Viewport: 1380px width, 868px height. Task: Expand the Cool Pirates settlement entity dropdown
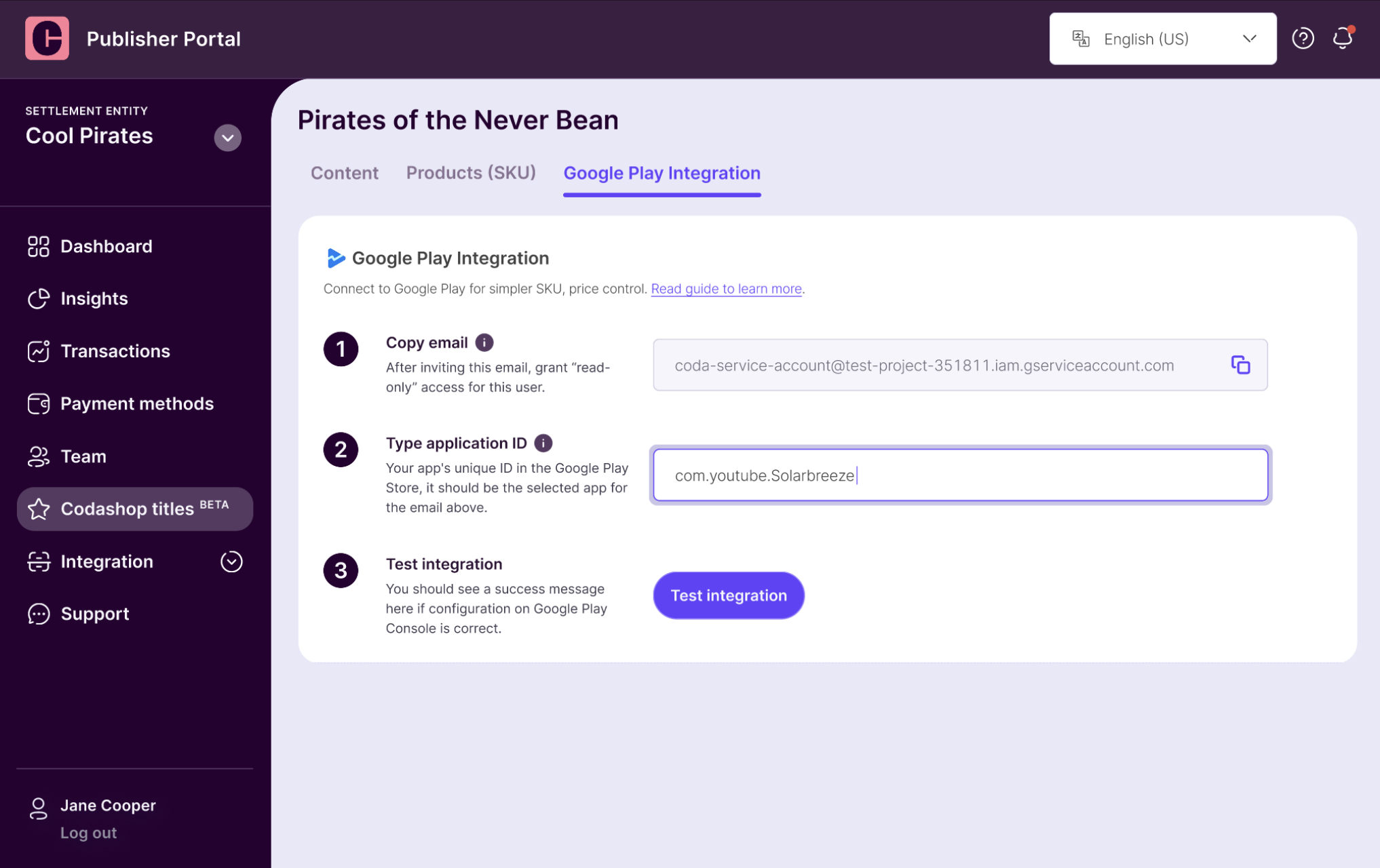(228, 138)
